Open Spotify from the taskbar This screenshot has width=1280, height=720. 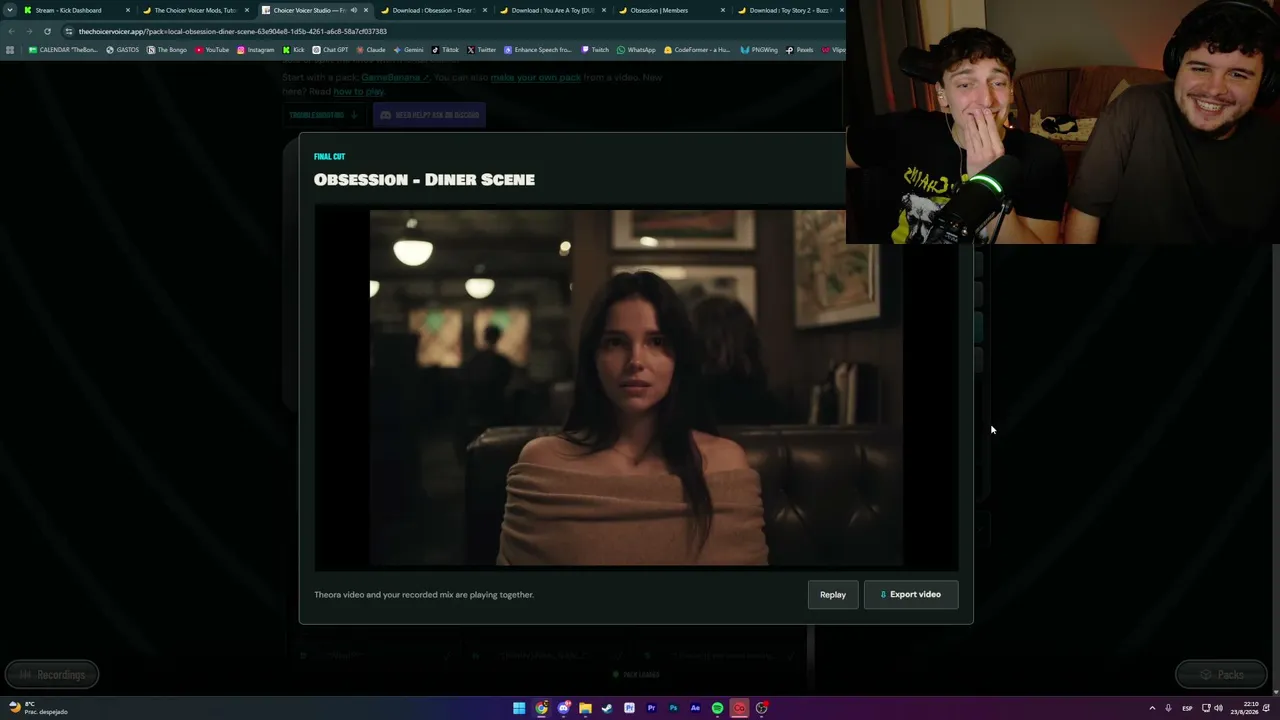(717, 708)
